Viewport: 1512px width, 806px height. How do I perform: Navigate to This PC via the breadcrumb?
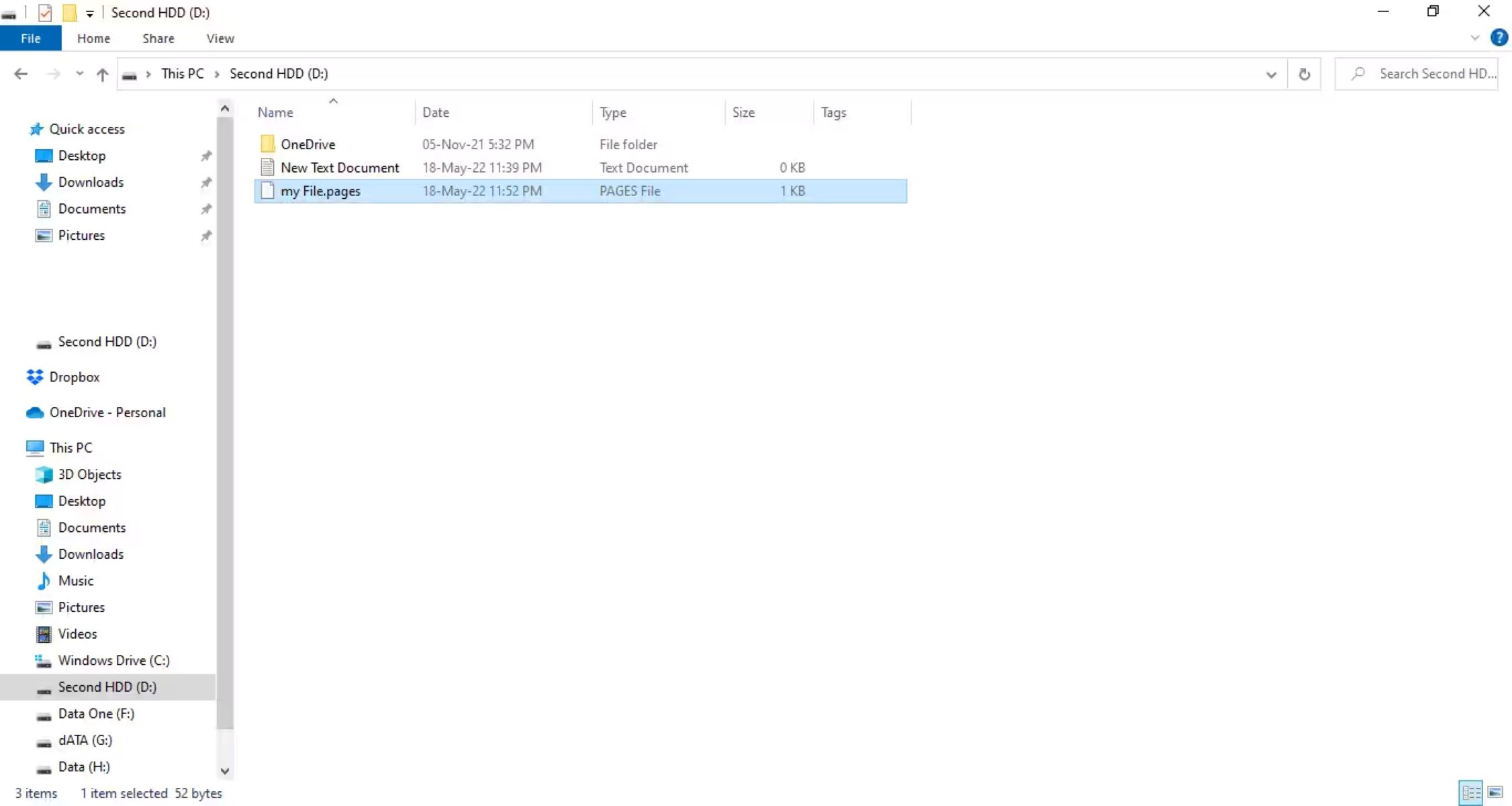click(x=182, y=74)
